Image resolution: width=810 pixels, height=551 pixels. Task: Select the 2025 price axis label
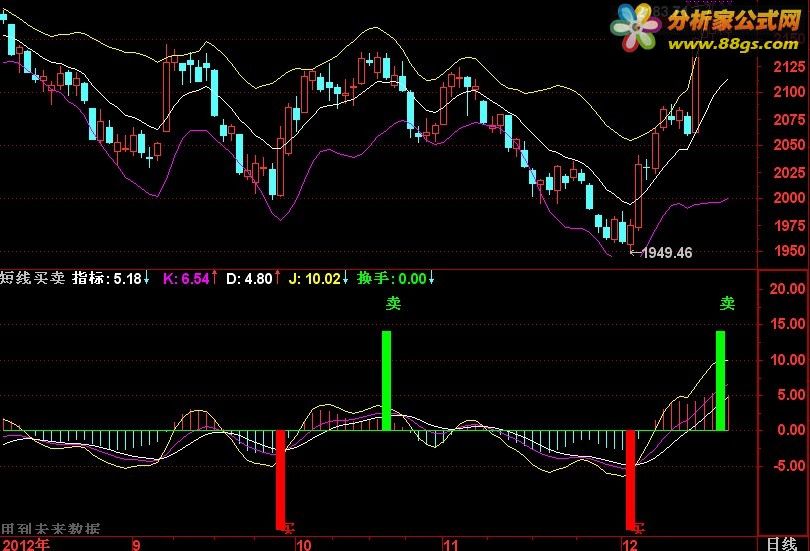(789, 172)
